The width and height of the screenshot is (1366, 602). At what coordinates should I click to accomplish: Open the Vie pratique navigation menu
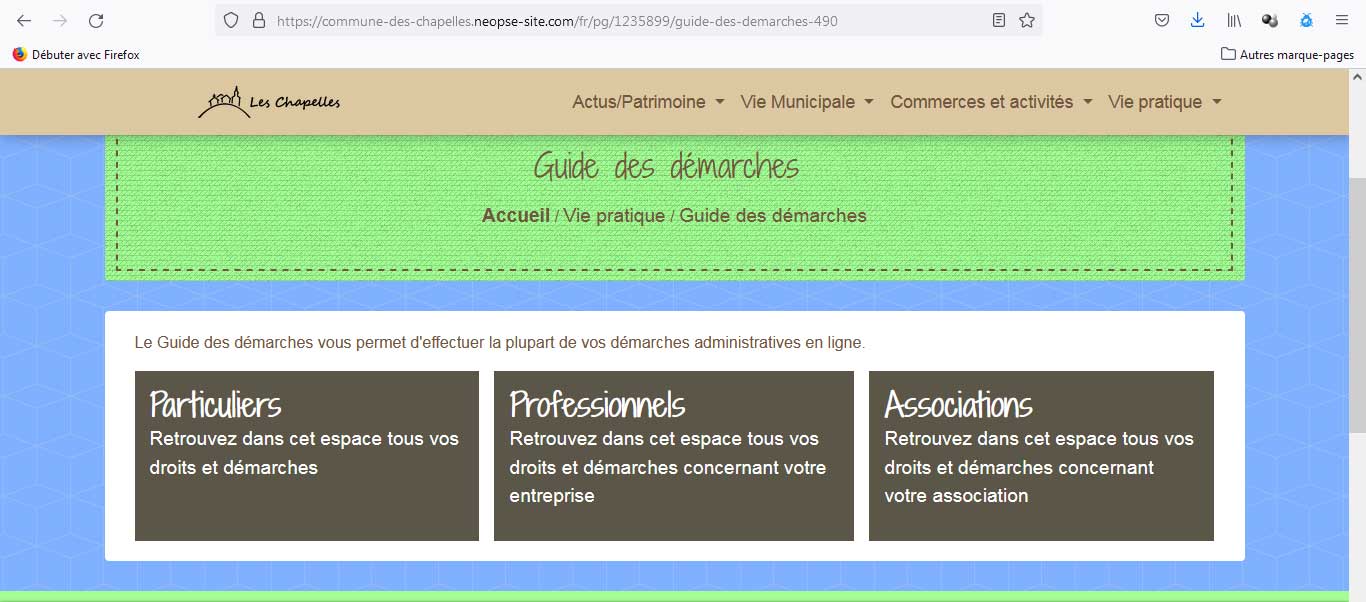coord(1165,102)
